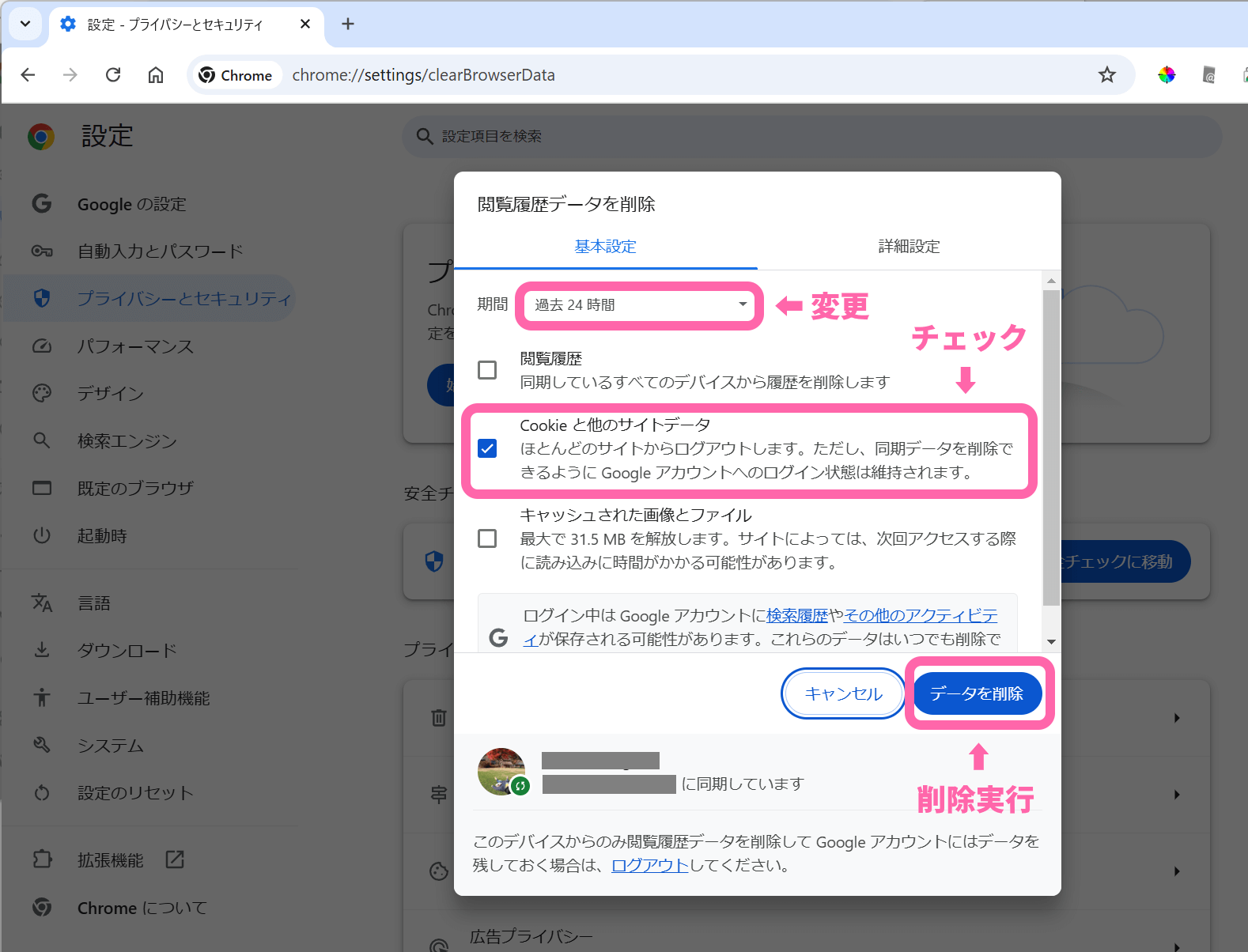Click the cookie icon behind dialog

(x=439, y=871)
